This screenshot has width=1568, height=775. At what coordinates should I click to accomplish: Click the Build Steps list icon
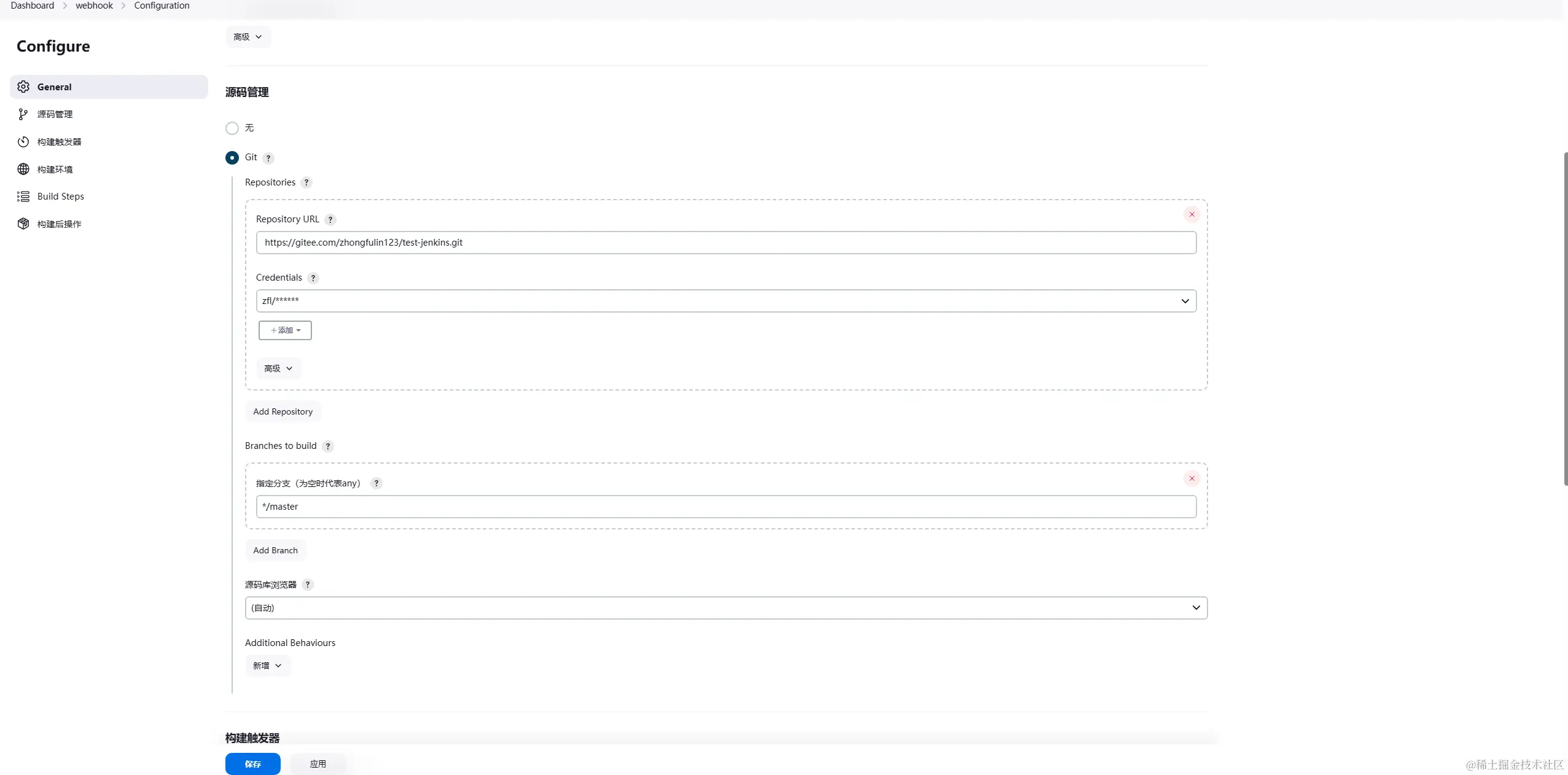(x=23, y=197)
